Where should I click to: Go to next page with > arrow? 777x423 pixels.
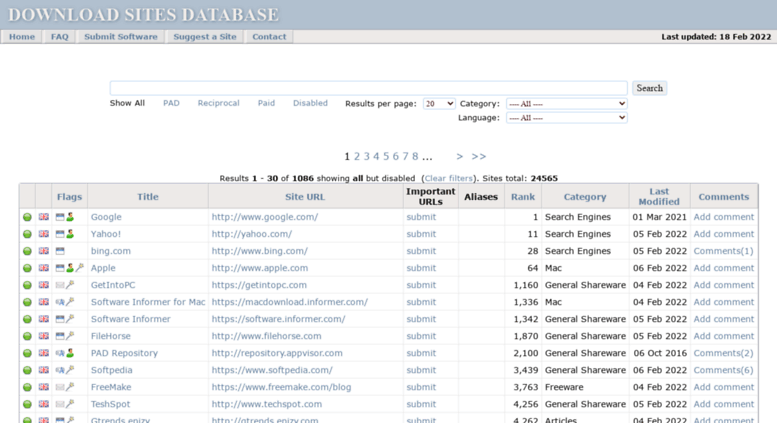[459, 157]
